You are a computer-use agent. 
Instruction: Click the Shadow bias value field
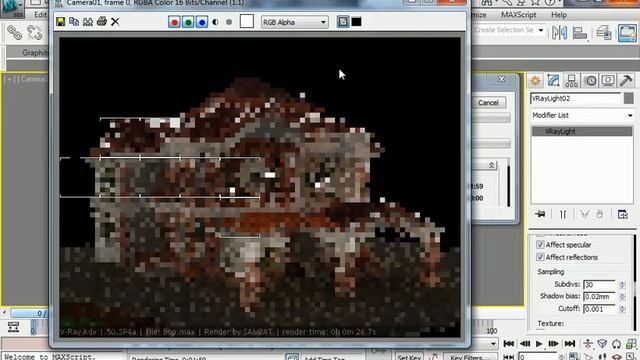point(599,297)
